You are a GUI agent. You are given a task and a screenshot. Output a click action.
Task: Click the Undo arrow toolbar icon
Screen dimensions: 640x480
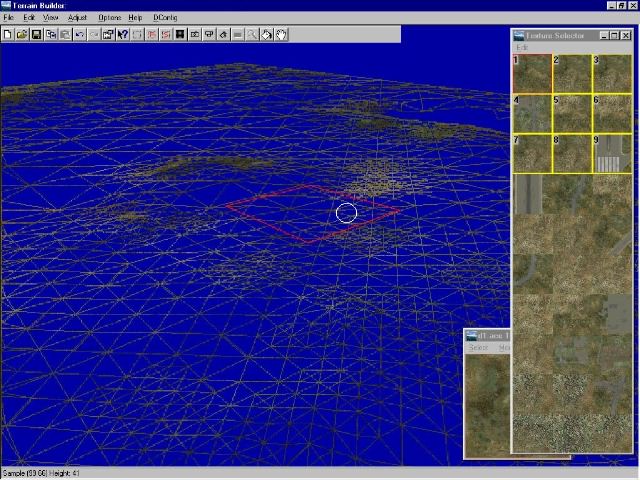(80, 35)
